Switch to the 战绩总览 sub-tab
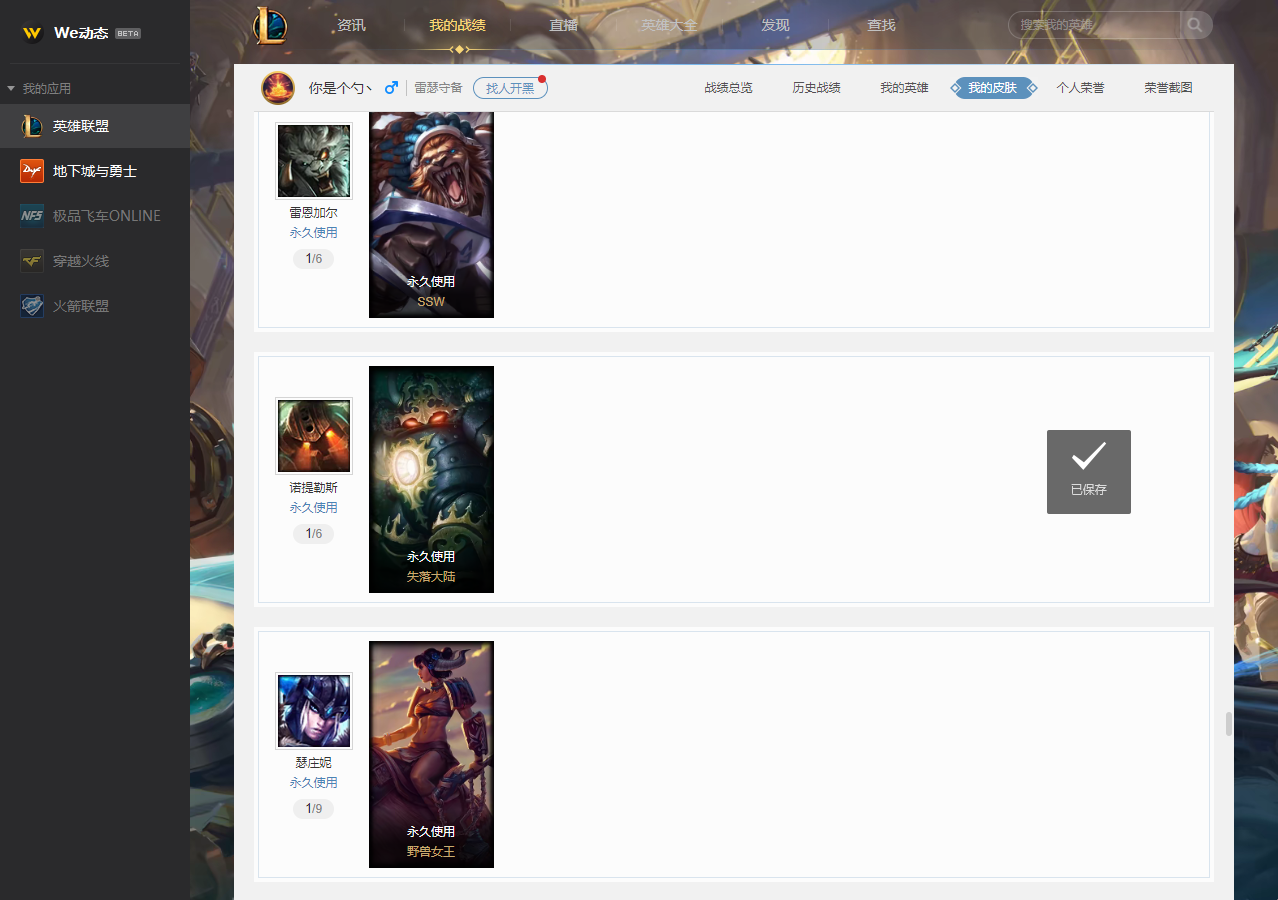1278x900 pixels. [x=728, y=88]
